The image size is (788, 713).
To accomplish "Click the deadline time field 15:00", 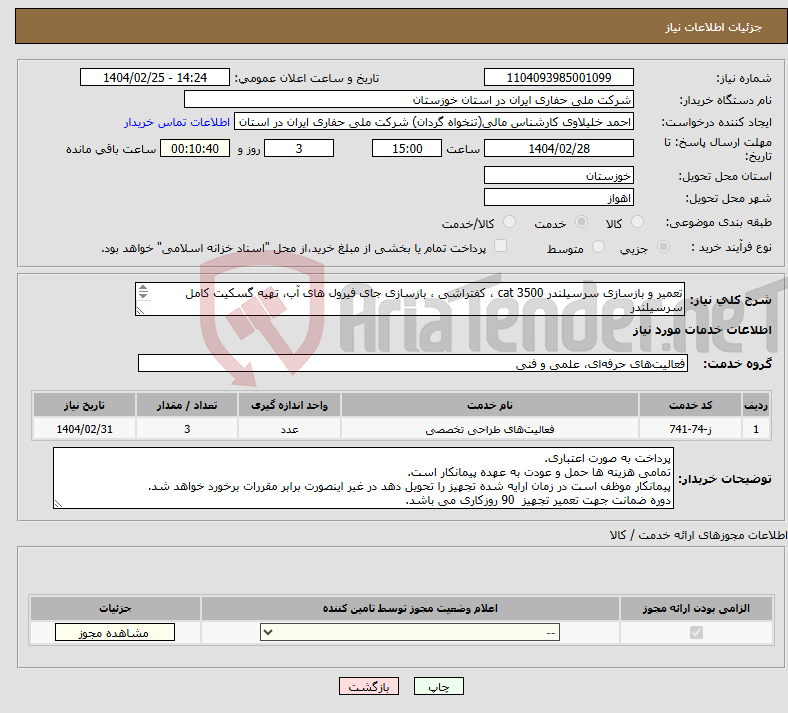I will pos(407,148).
